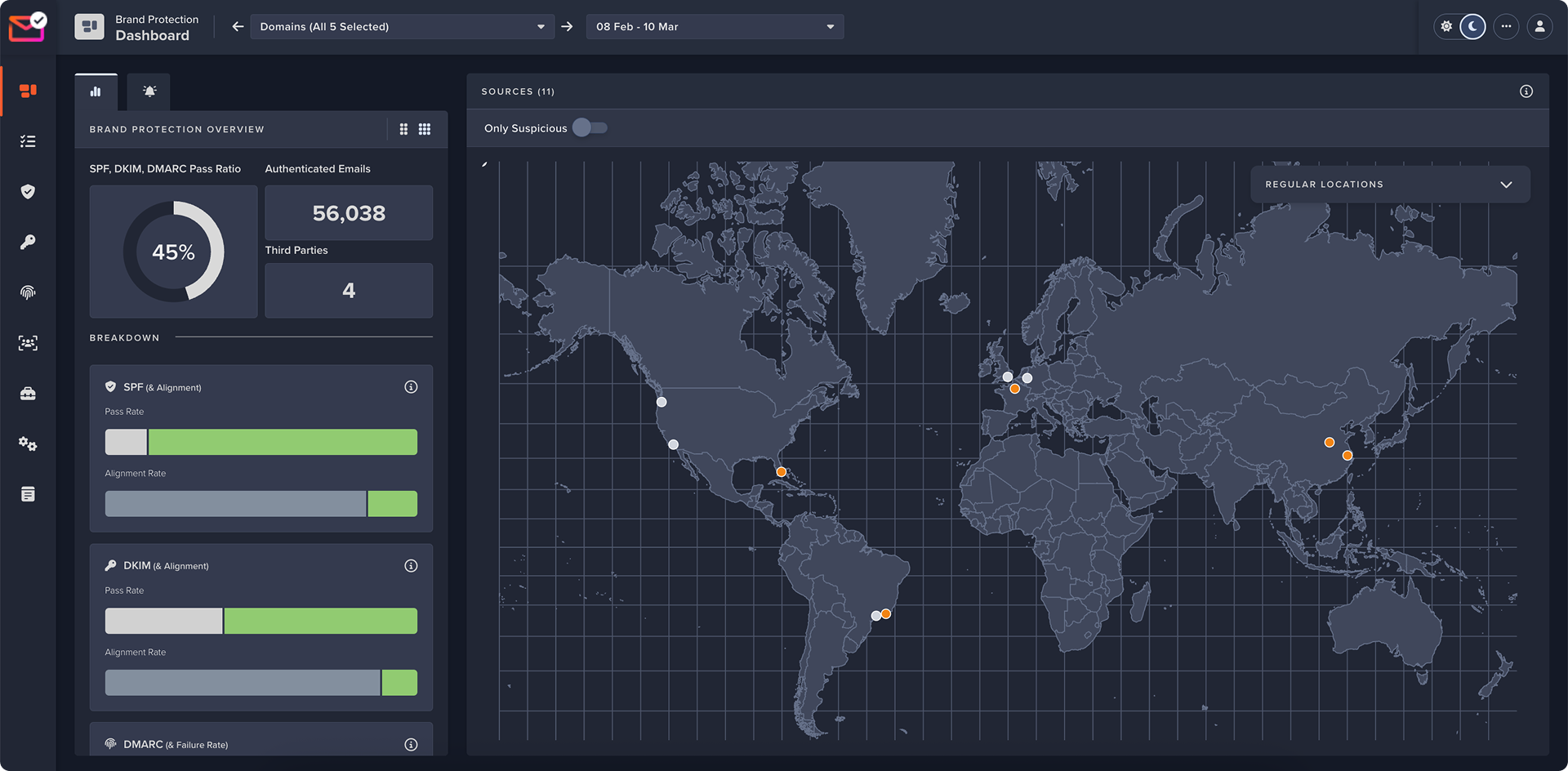The width and height of the screenshot is (1568, 771).
Task: Open the 08 Feb - 10 Mar date dropdown
Action: click(715, 26)
